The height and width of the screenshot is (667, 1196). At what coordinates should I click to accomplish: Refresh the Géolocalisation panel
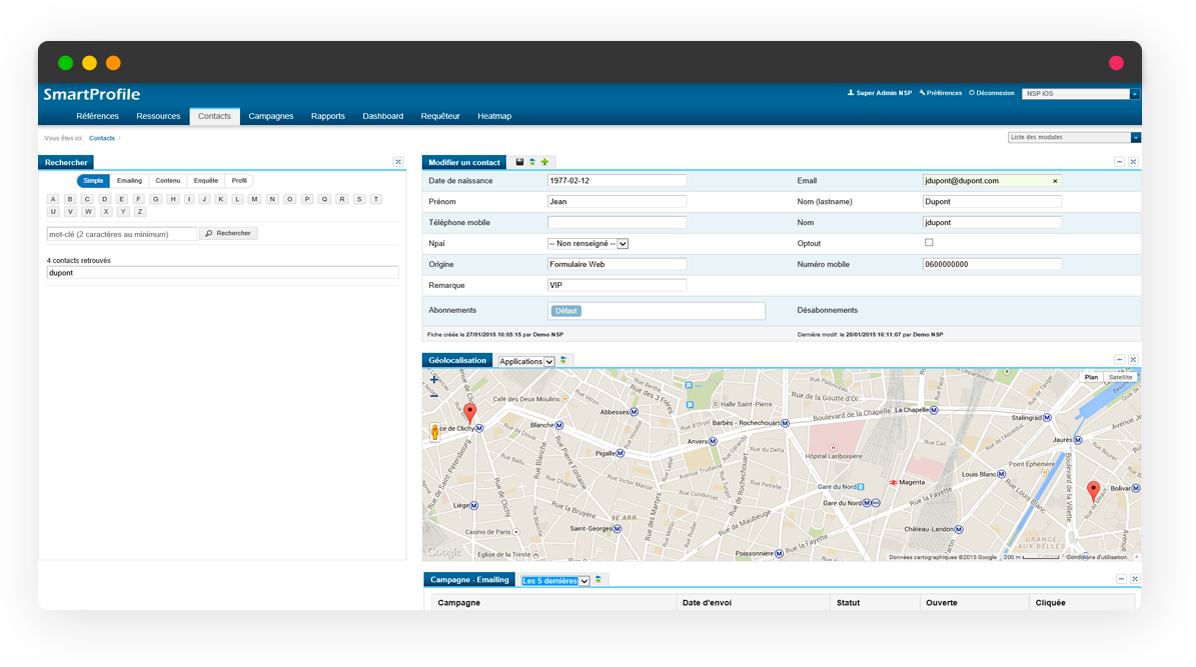[x=563, y=361]
